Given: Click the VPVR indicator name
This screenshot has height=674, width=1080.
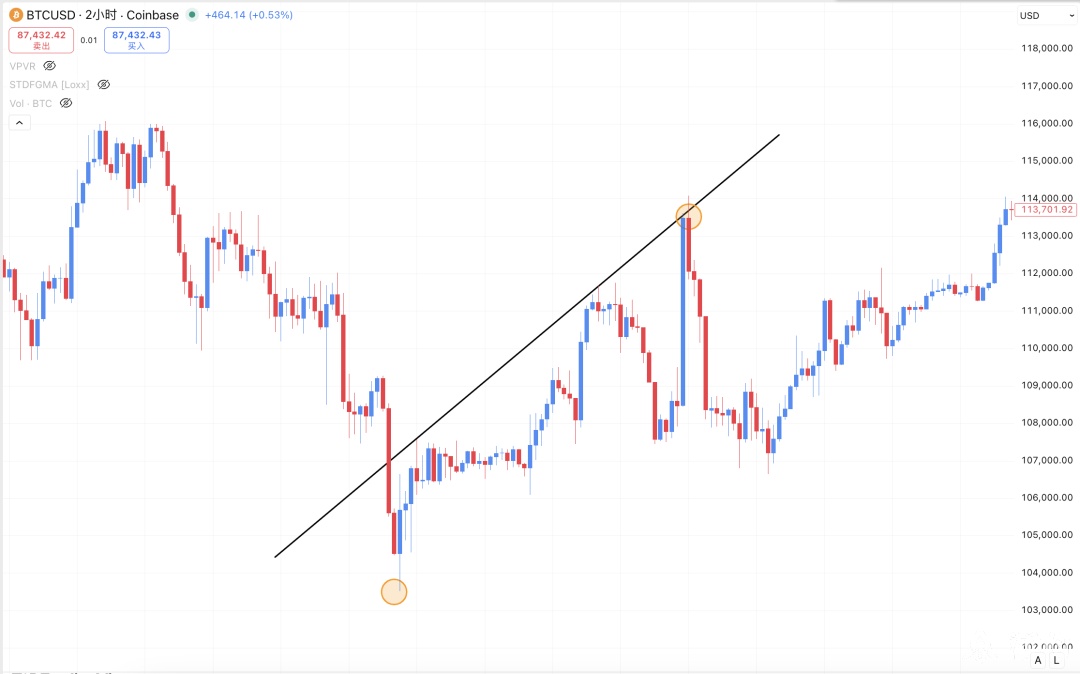Looking at the screenshot, I should [x=22, y=66].
